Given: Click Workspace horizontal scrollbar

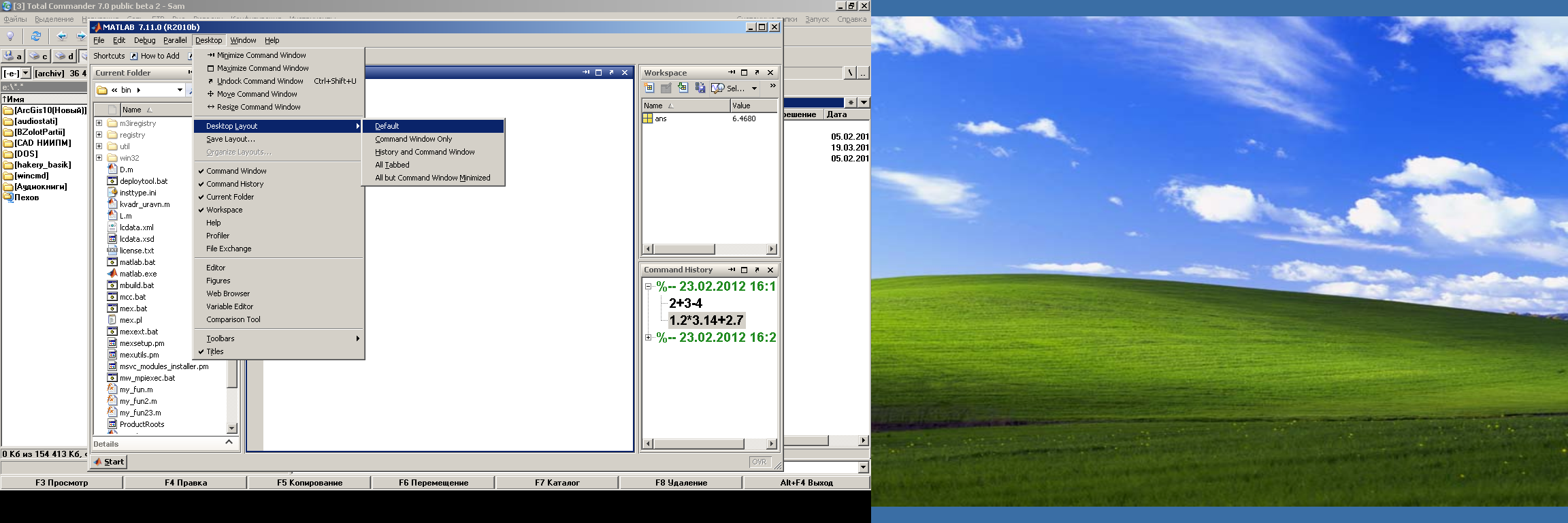Looking at the screenshot, I should (710, 249).
